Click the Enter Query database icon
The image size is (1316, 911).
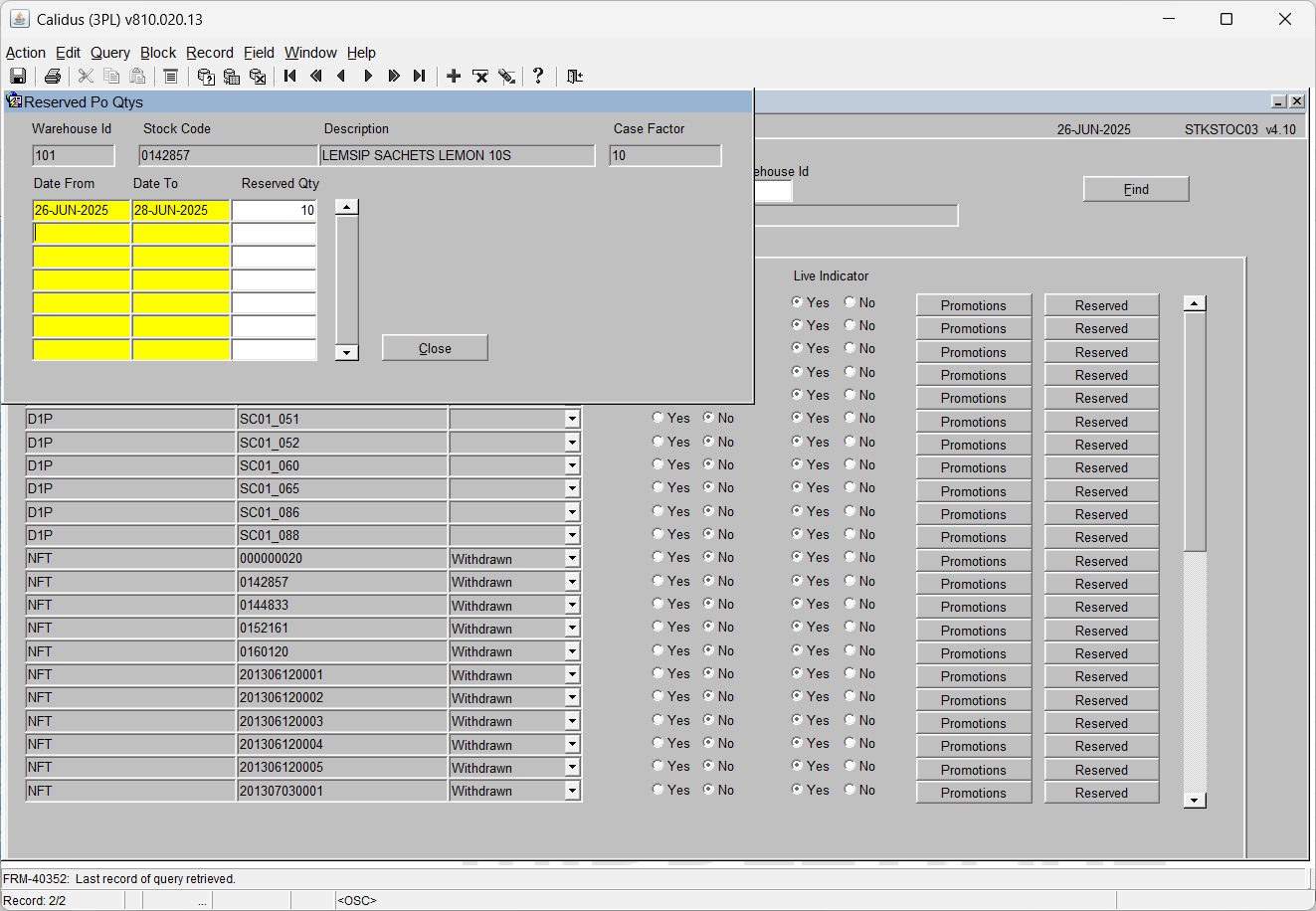point(206,77)
